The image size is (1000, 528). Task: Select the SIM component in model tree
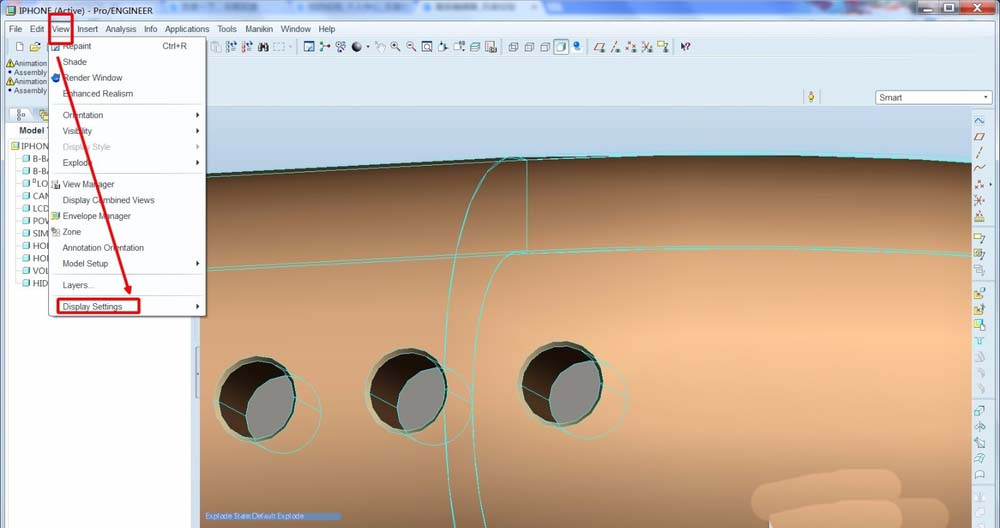(x=36, y=233)
